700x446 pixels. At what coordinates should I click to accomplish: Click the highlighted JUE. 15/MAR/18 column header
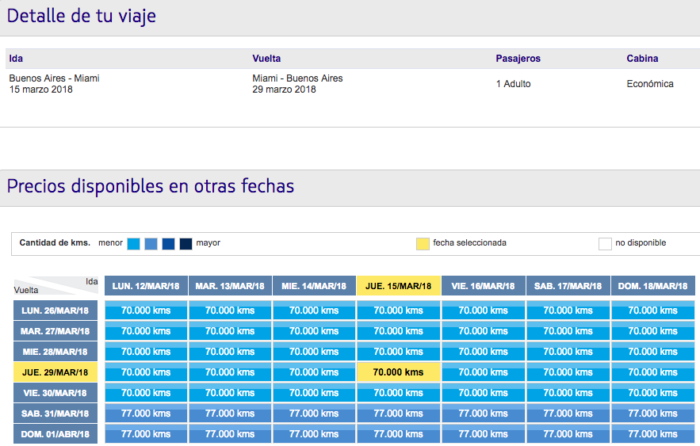click(398, 286)
